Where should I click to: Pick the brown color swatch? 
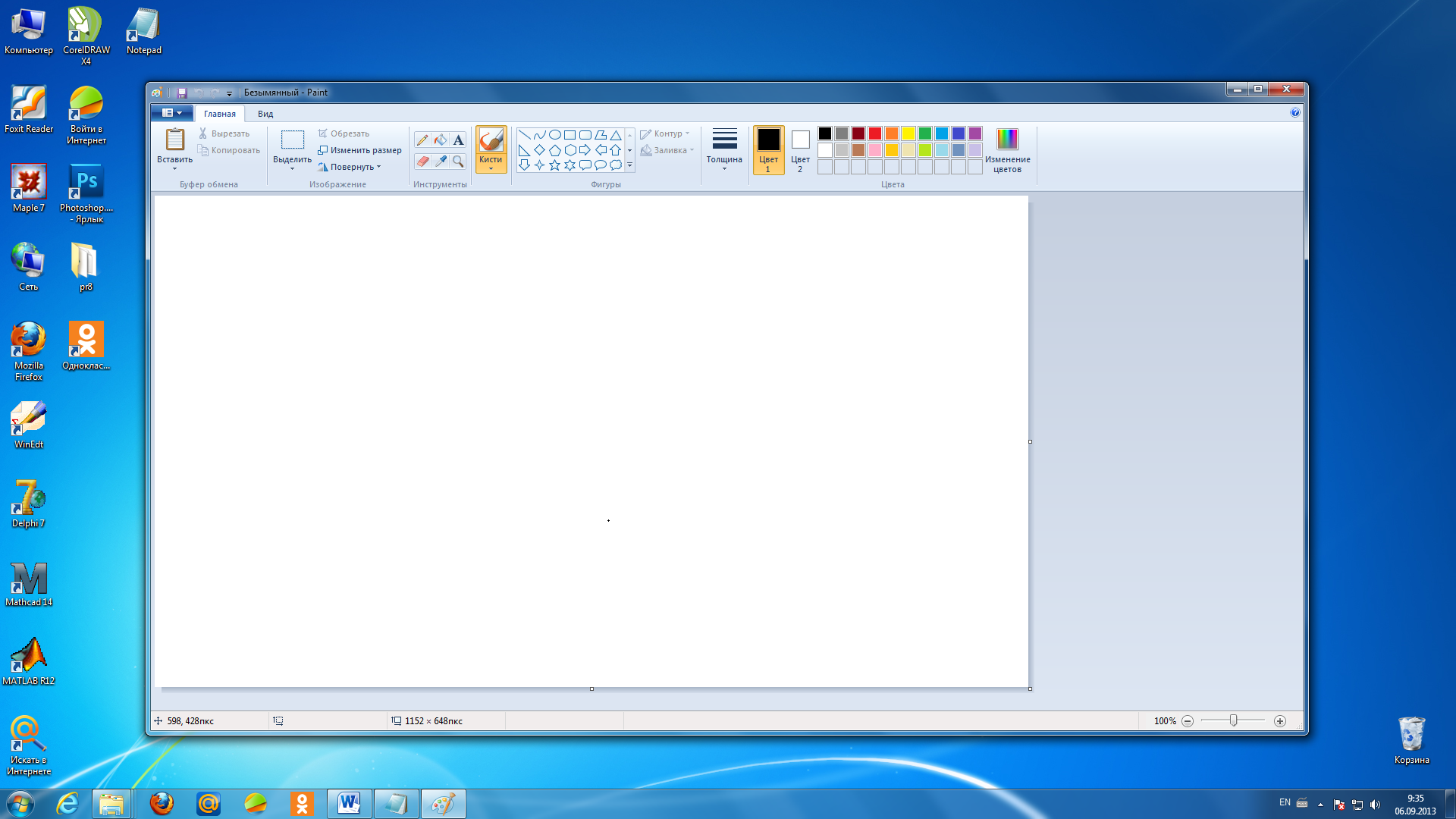(858, 150)
